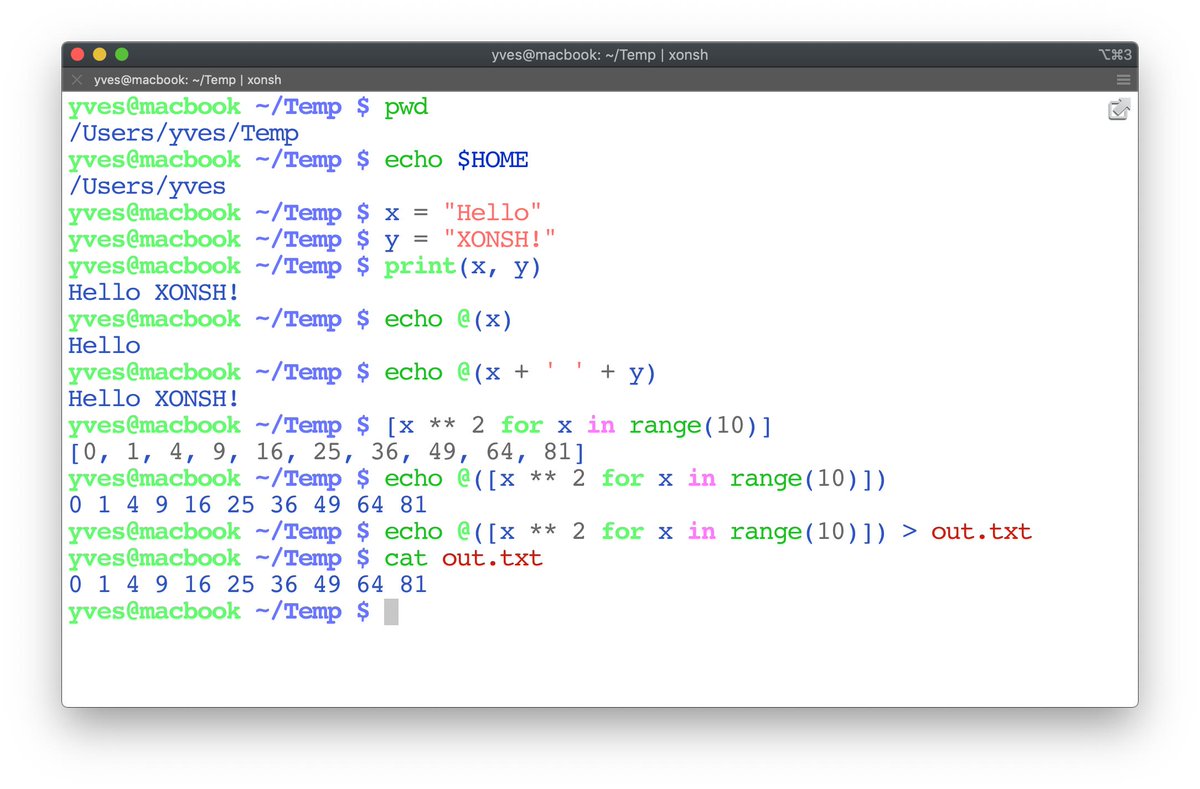Select the 'yves@macbook: ~/Temp | xonsh' tab
This screenshot has height=789, width=1200.
coord(188,80)
